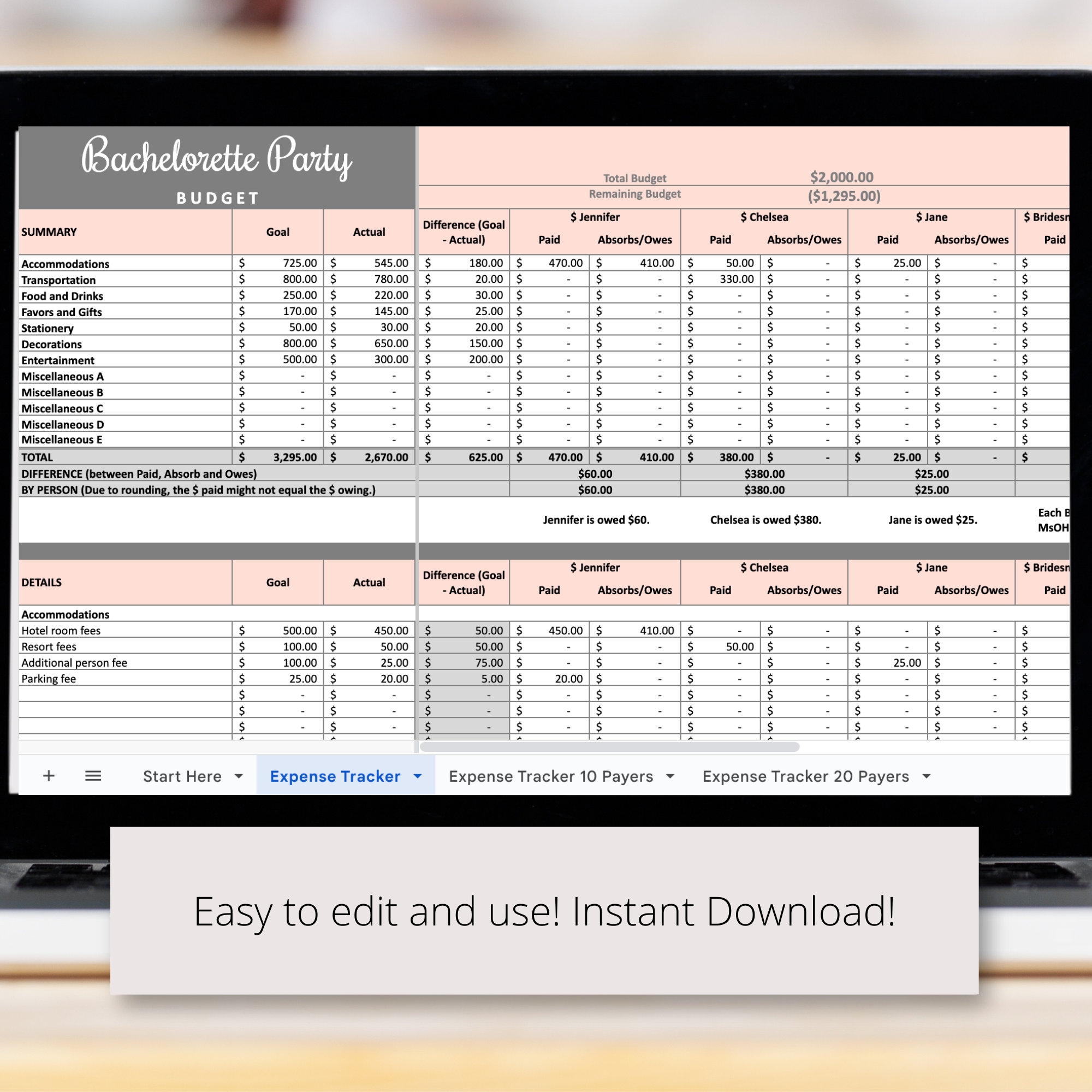This screenshot has height=1092, width=1092.
Task: Select the Expense Tracker tab
Action: coord(335,776)
